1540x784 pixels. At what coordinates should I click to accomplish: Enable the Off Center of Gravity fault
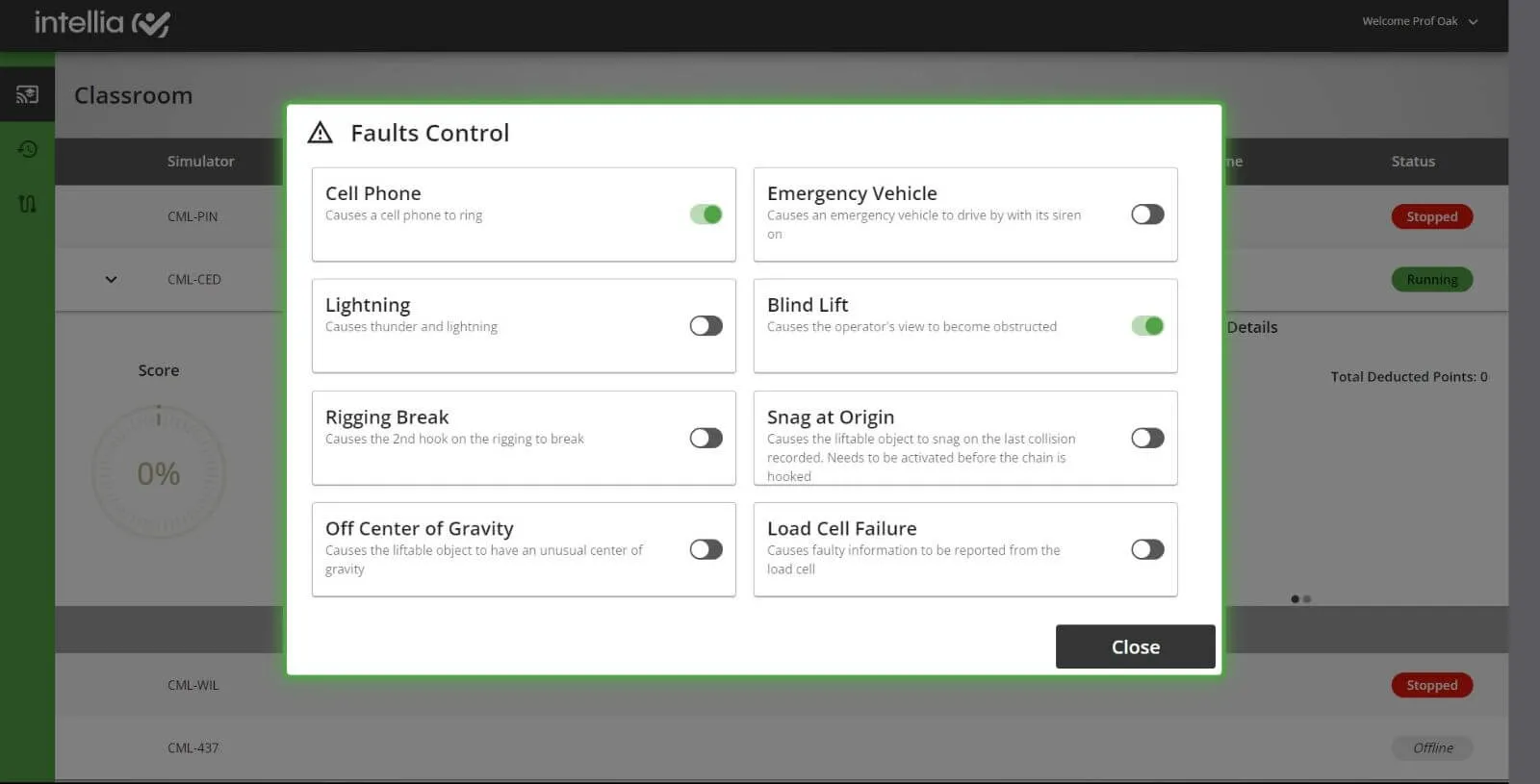[706, 549]
